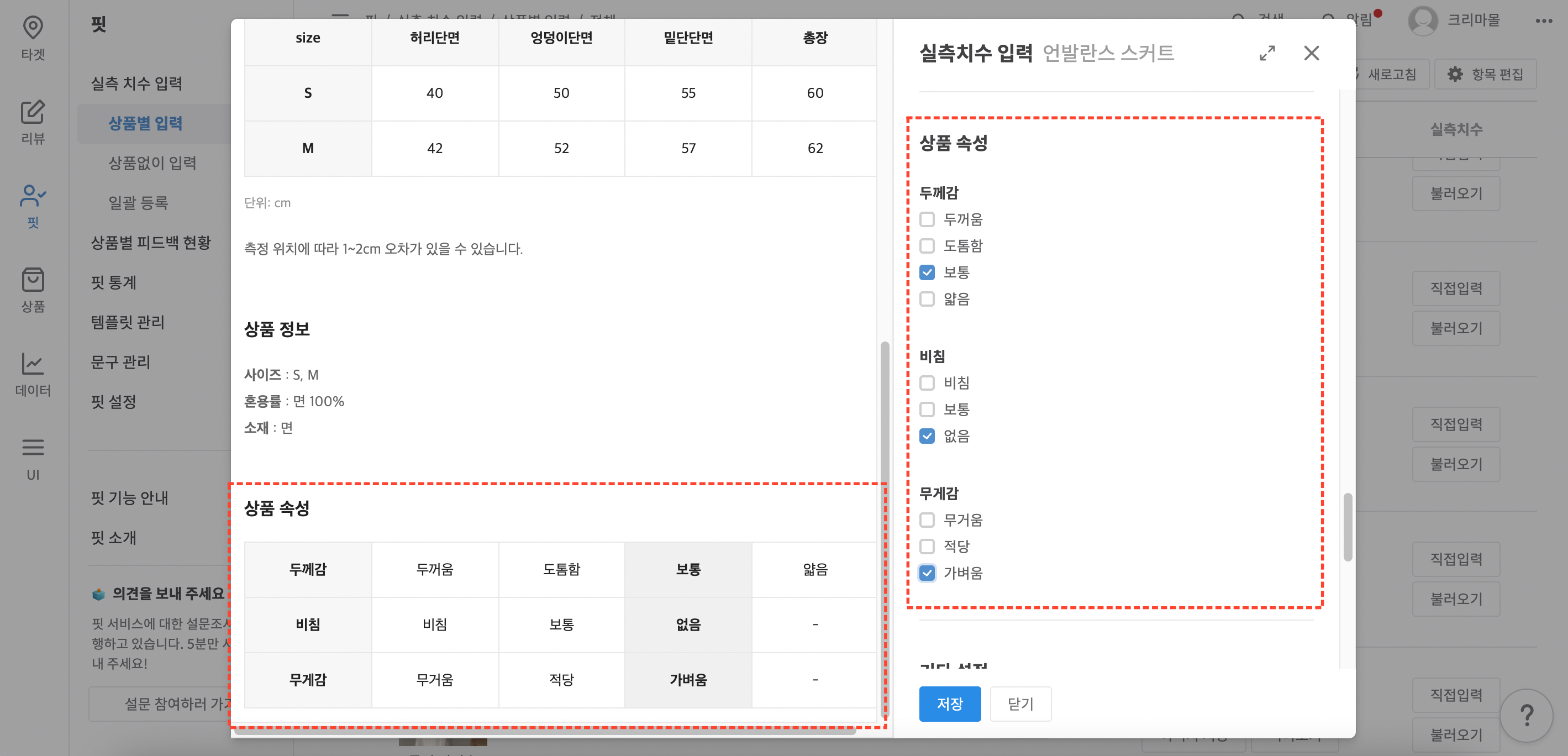Uncheck 보통 under 두께감

coord(927,272)
